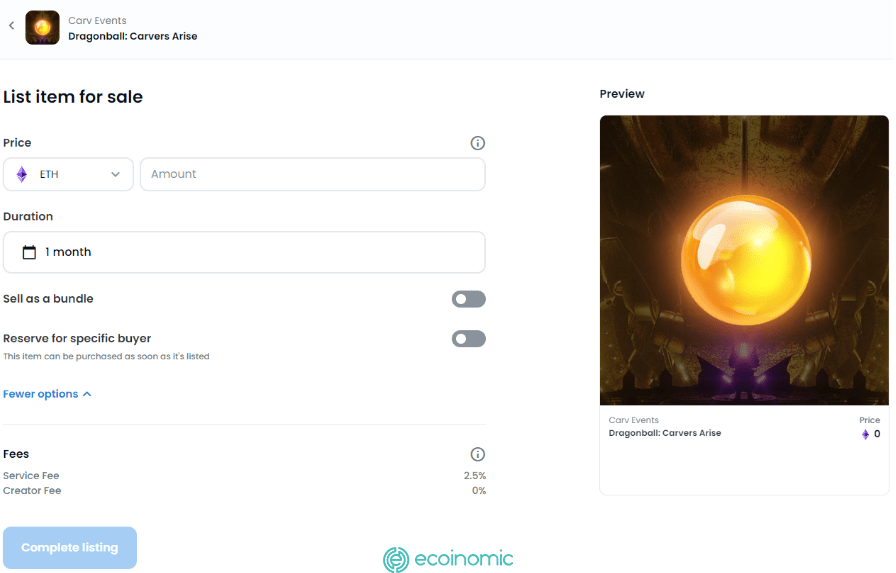Enable the Sell as a bundle toggle

(469, 299)
